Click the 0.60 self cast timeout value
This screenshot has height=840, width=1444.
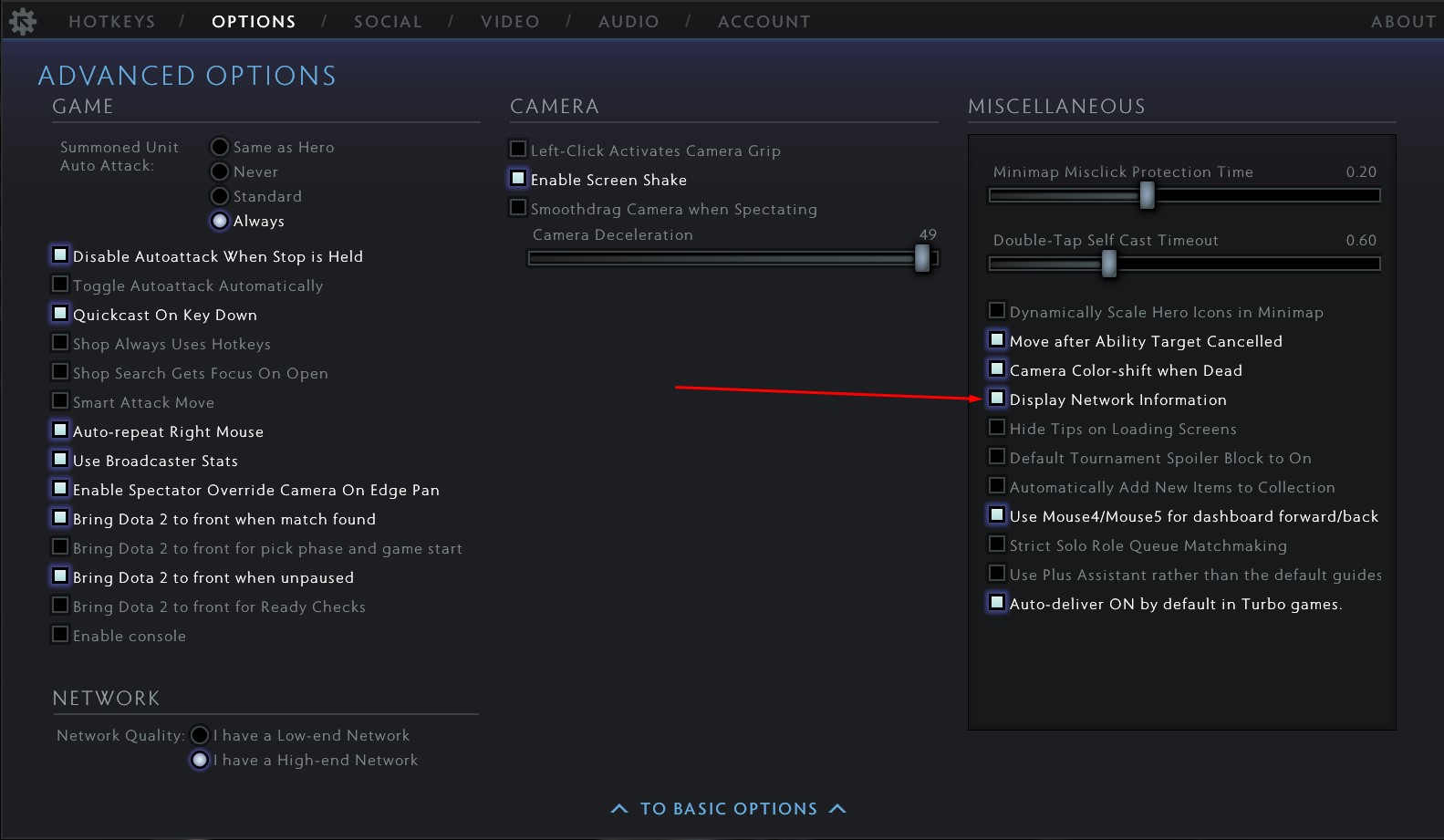(1361, 240)
